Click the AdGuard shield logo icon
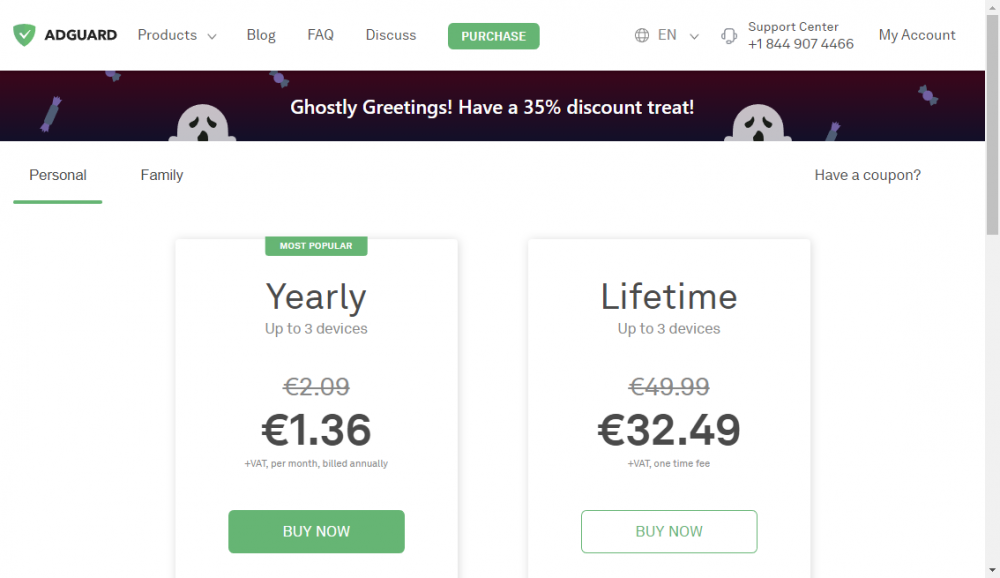This screenshot has width=1000, height=578. (24, 35)
